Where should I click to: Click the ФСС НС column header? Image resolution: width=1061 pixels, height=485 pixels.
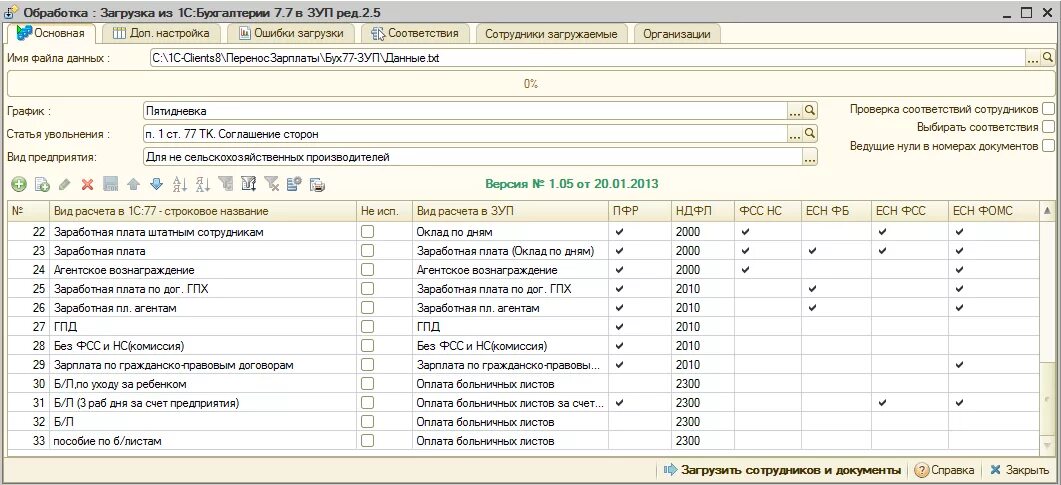click(768, 212)
